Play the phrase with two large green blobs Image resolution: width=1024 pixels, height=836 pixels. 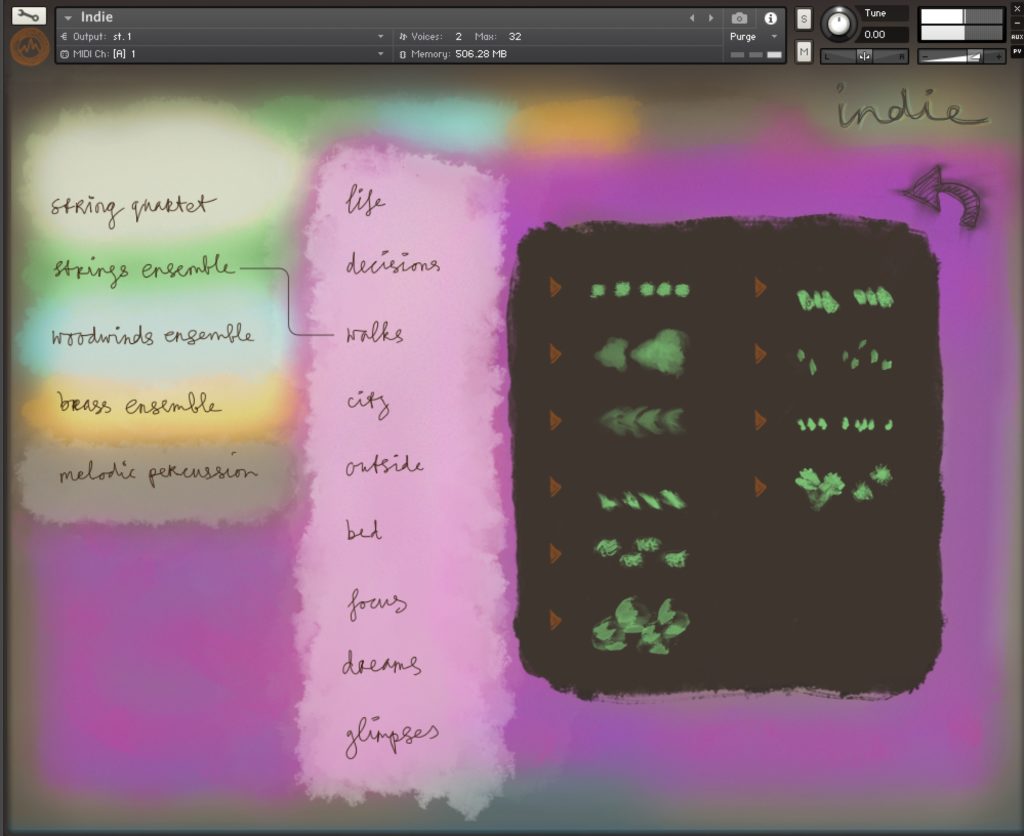[x=556, y=353]
